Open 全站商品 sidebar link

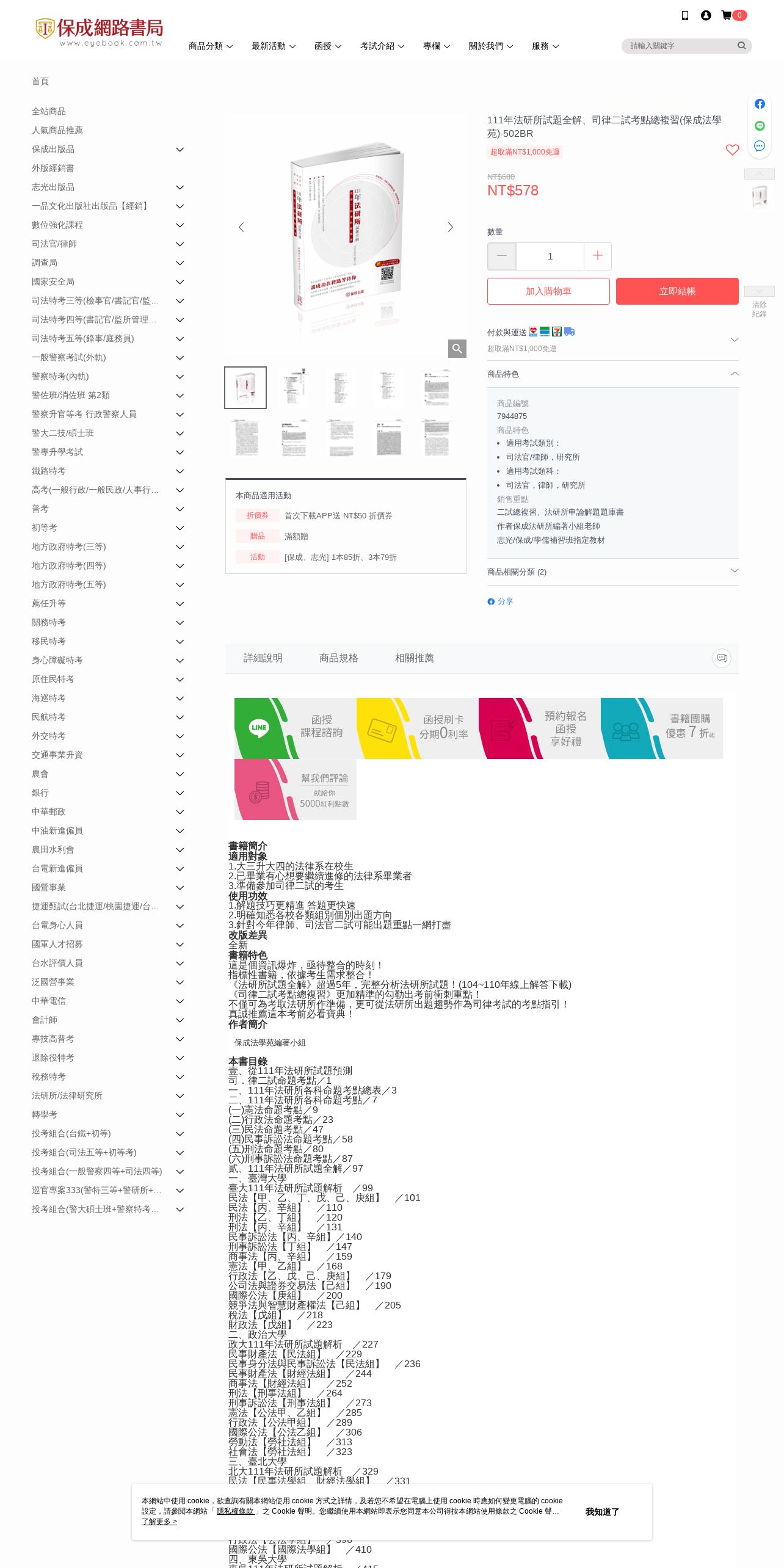tap(49, 112)
